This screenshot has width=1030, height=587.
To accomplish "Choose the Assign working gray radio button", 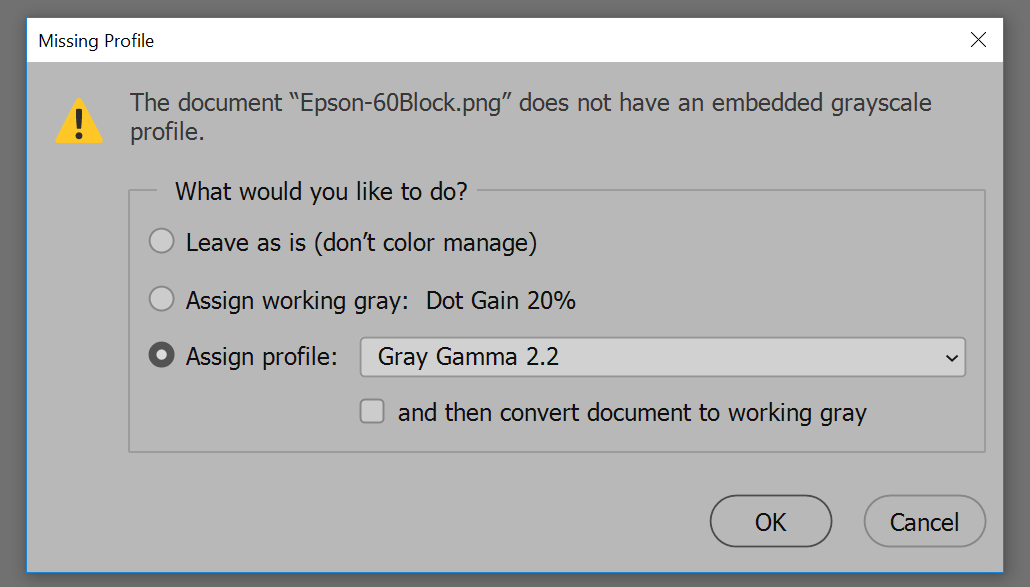I will coord(162,299).
